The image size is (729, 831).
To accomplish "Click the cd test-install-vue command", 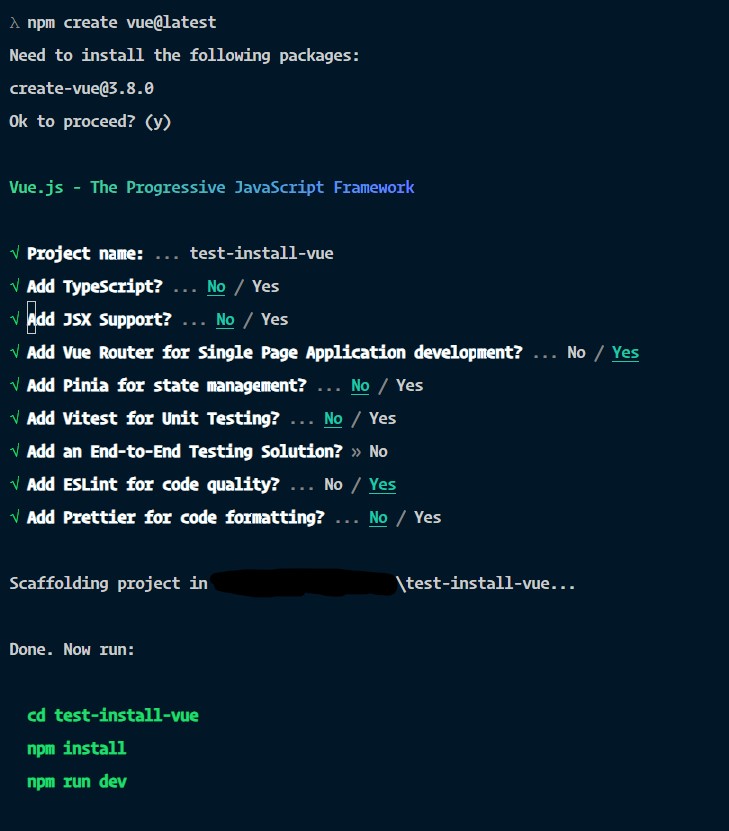I will point(113,715).
